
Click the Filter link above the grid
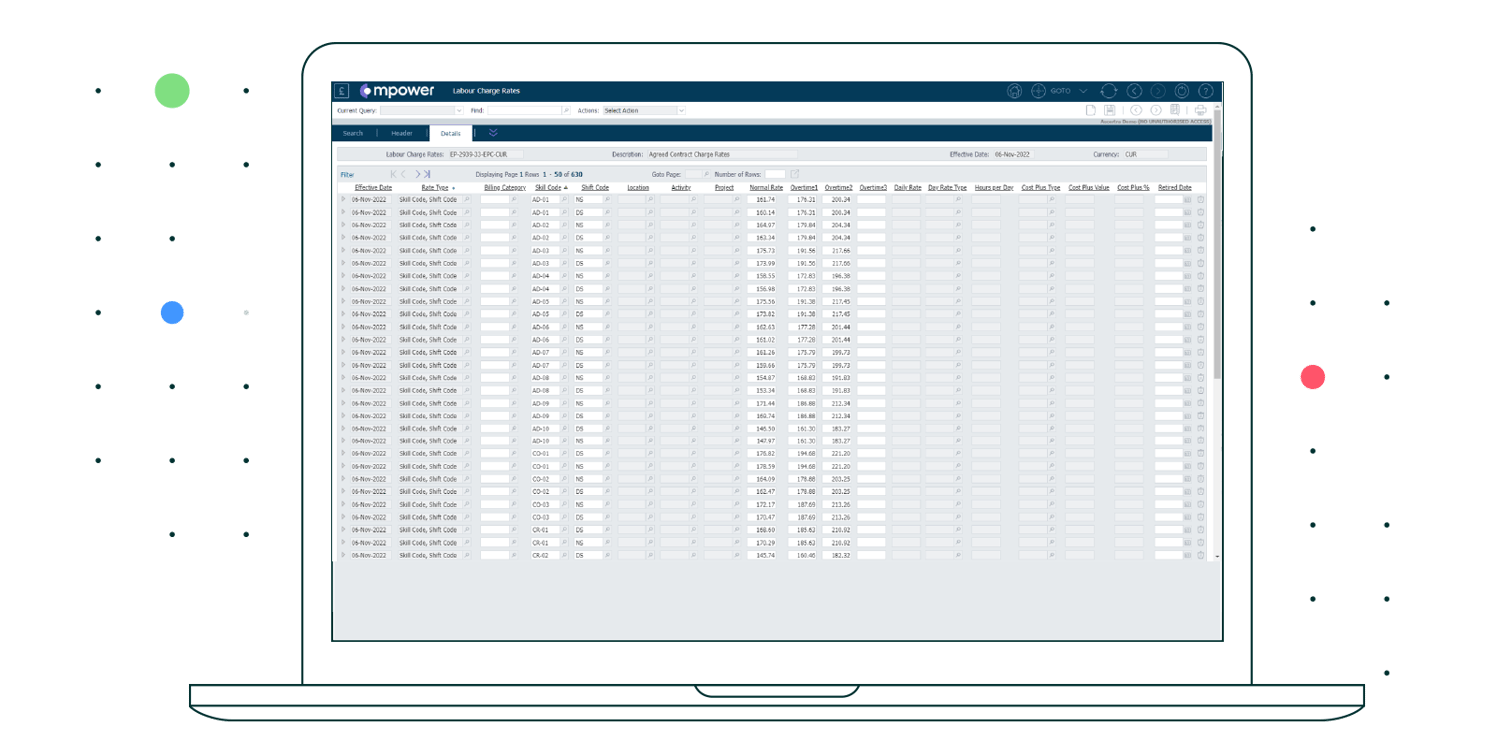click(347, 174)
